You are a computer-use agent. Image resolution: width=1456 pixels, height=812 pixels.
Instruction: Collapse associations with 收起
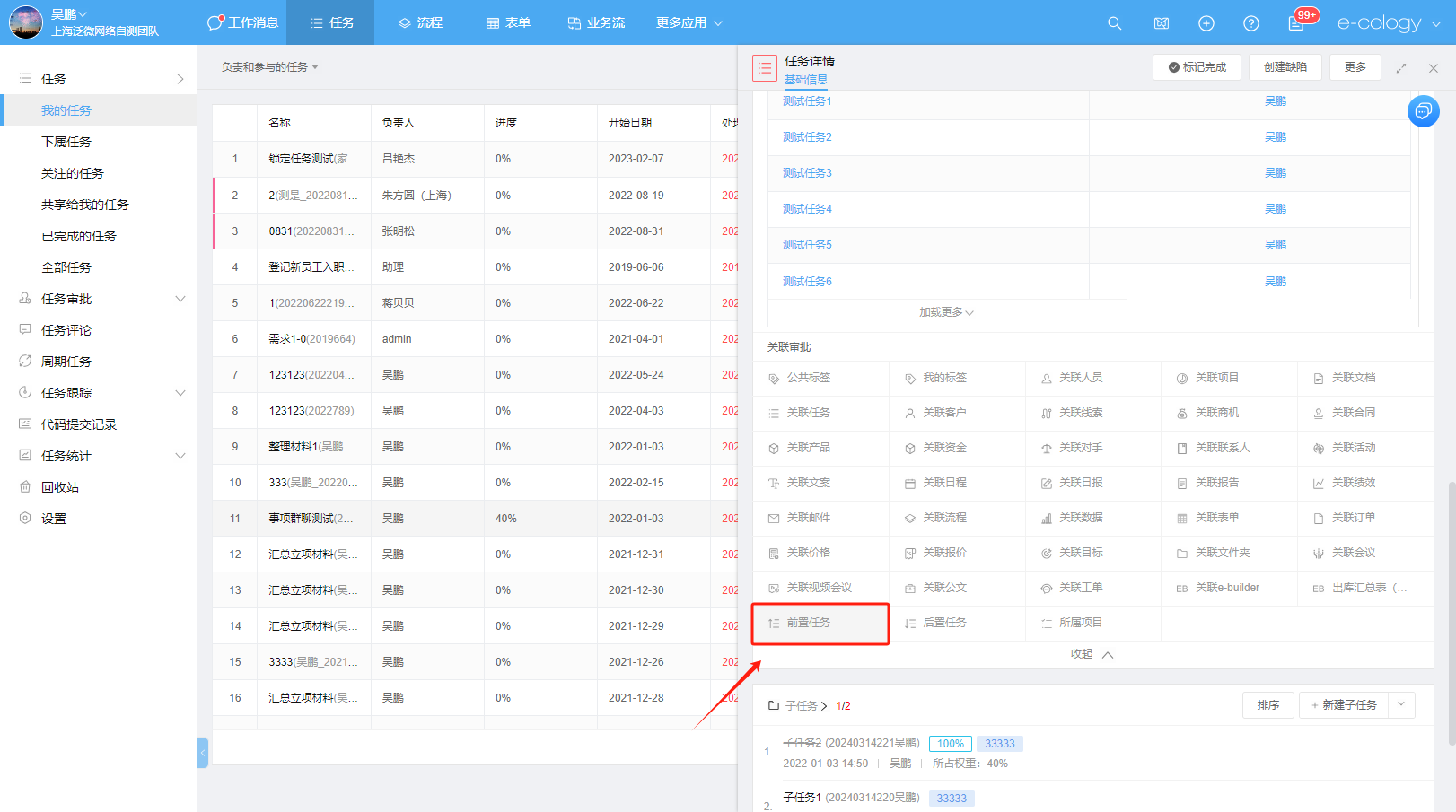click(1092, 654)
